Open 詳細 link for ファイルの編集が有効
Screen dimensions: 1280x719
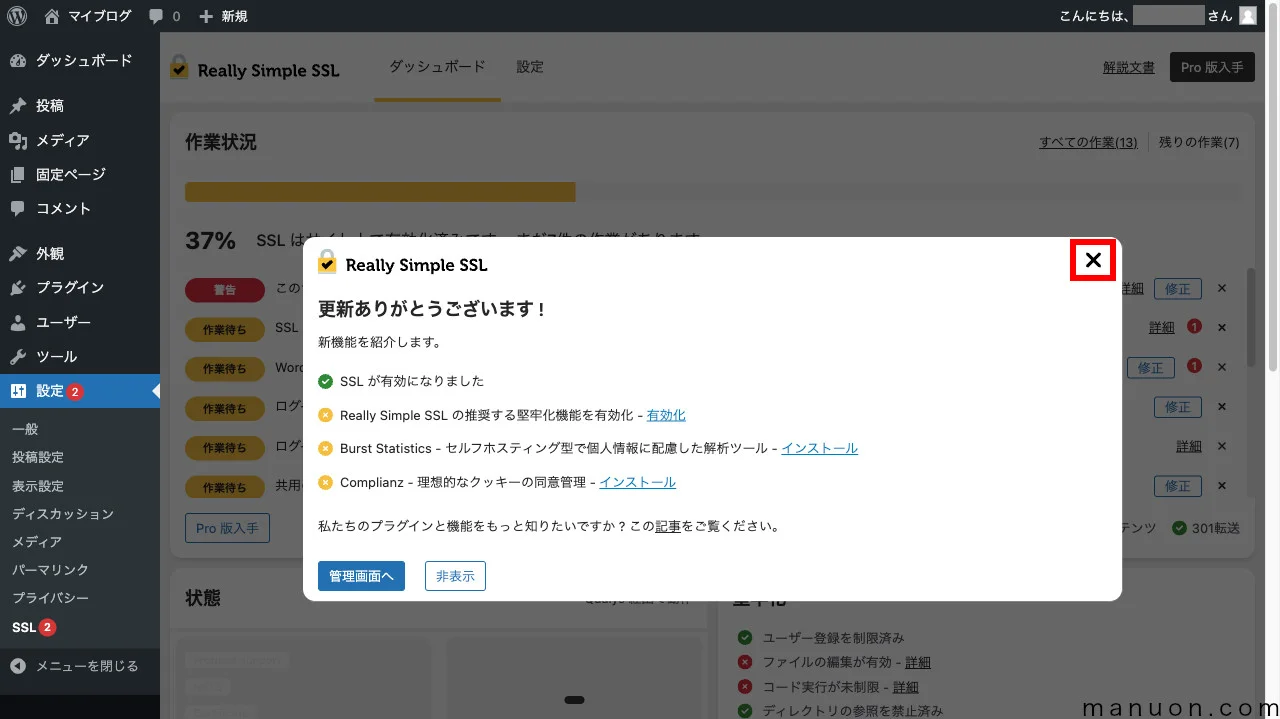[918, 662]
